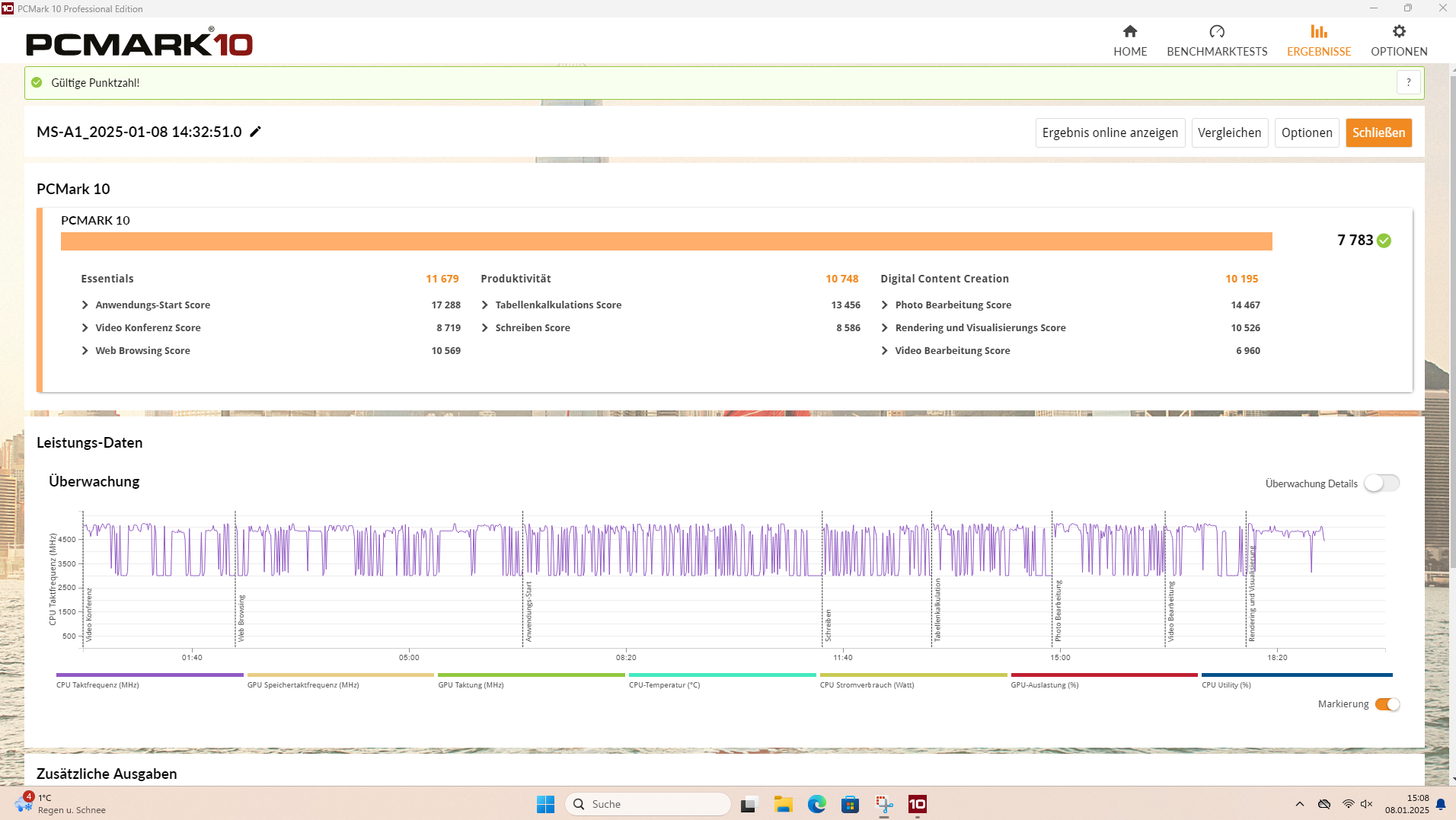1456x820 pixels.
Task: Click the Anwendungs-Start chart marker
Action: coord(529,612)
